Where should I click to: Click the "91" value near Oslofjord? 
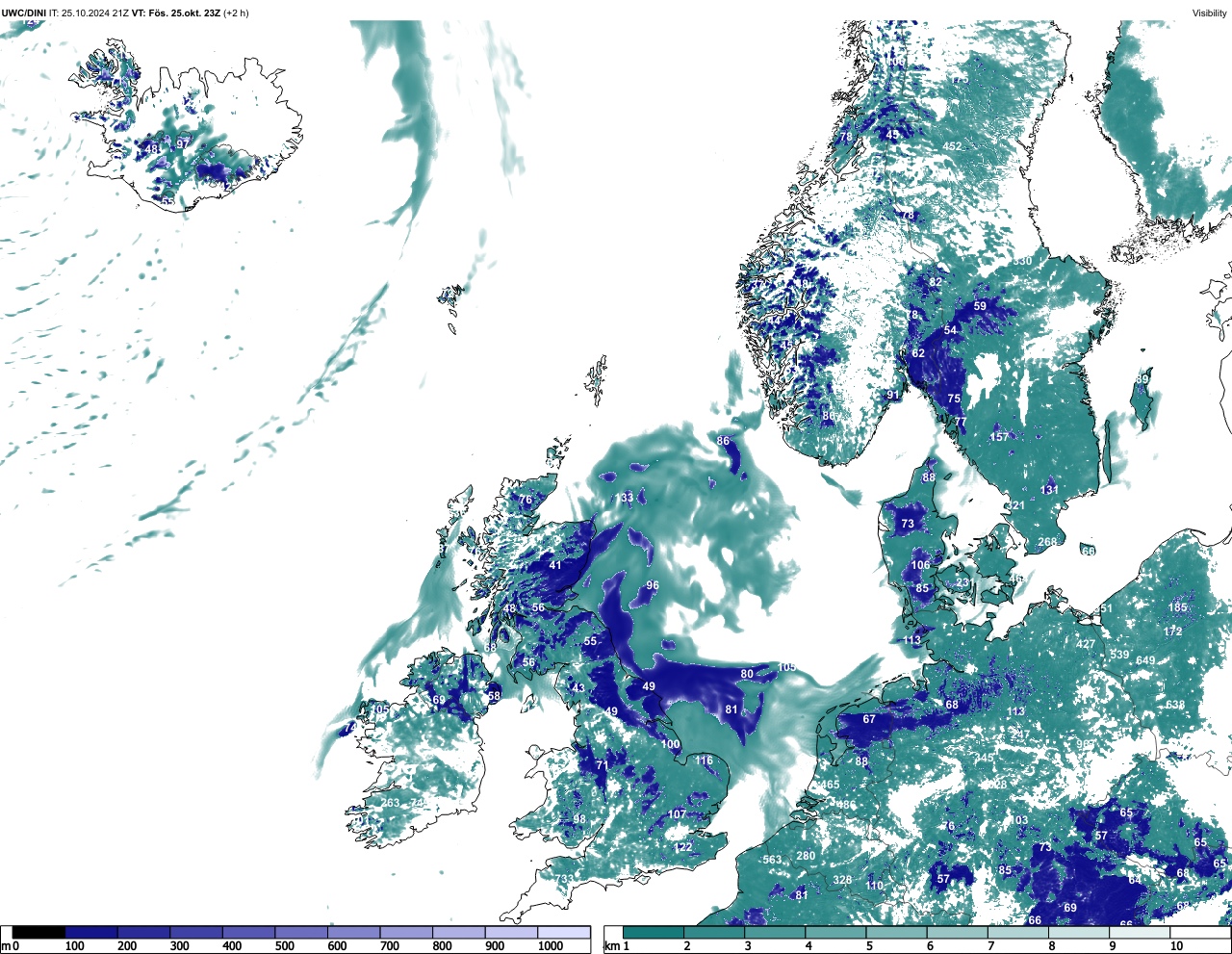(x=893, y=395)
